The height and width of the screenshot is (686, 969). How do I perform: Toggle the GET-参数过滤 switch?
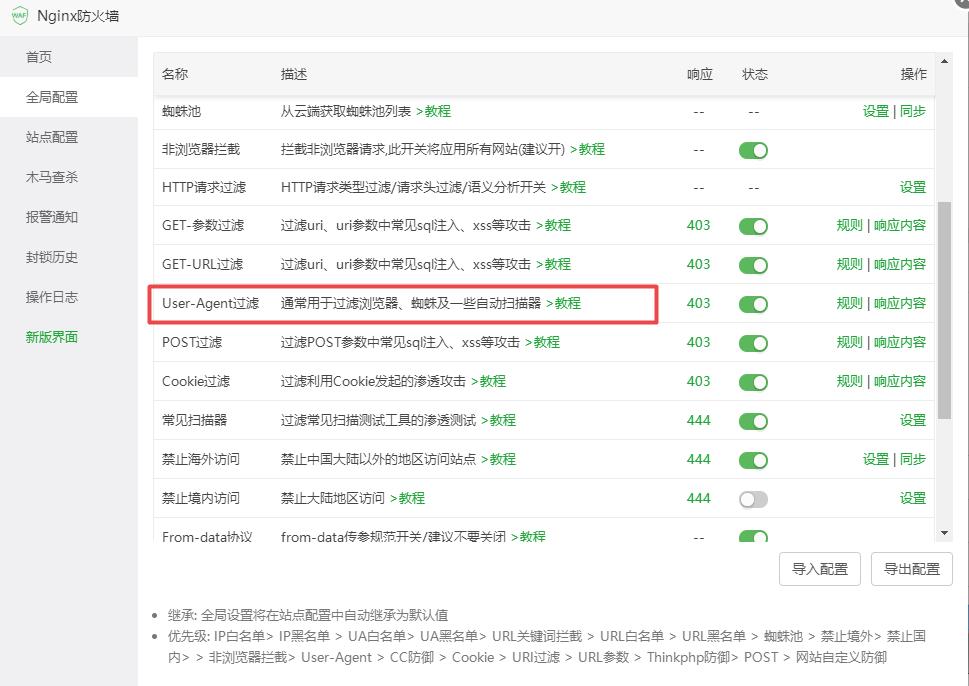coord(753,226)
